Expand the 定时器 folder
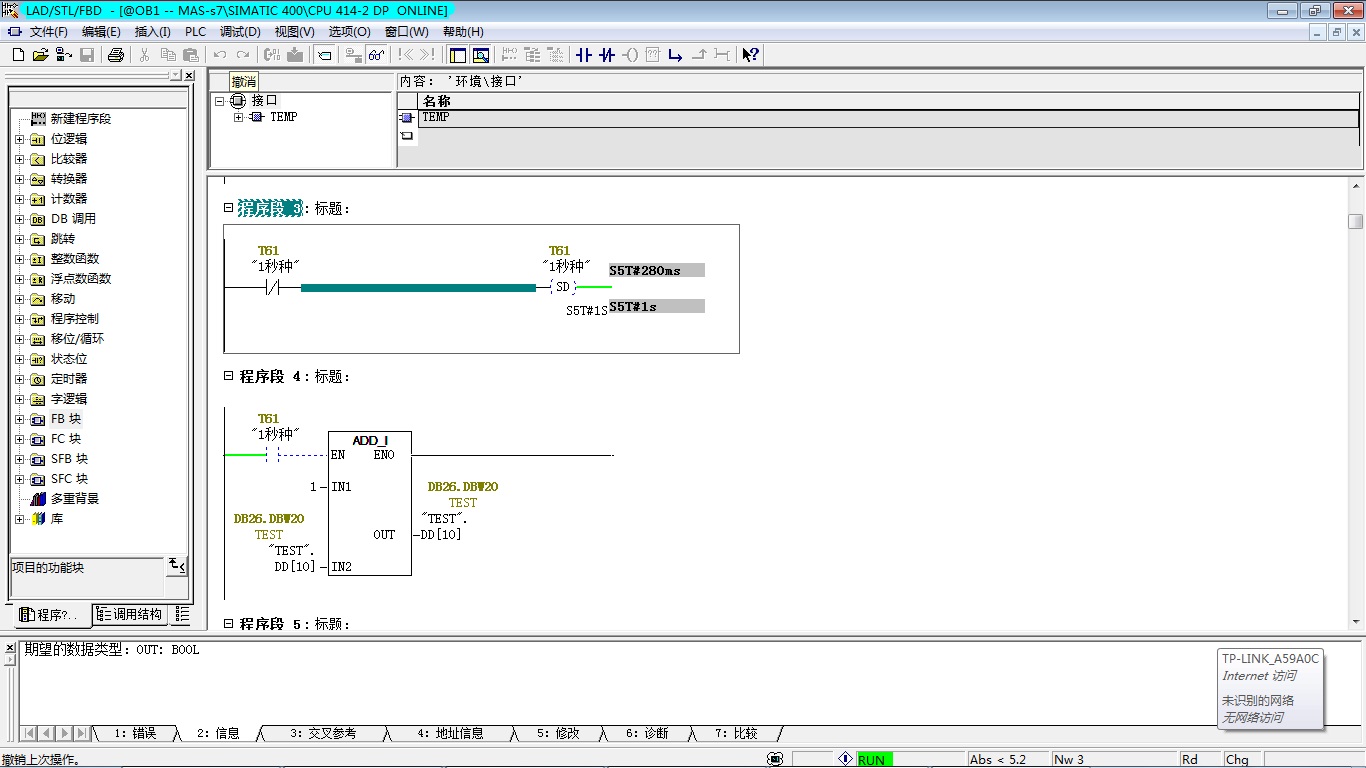The image size is (1366, 768). (x=19, y=379)
